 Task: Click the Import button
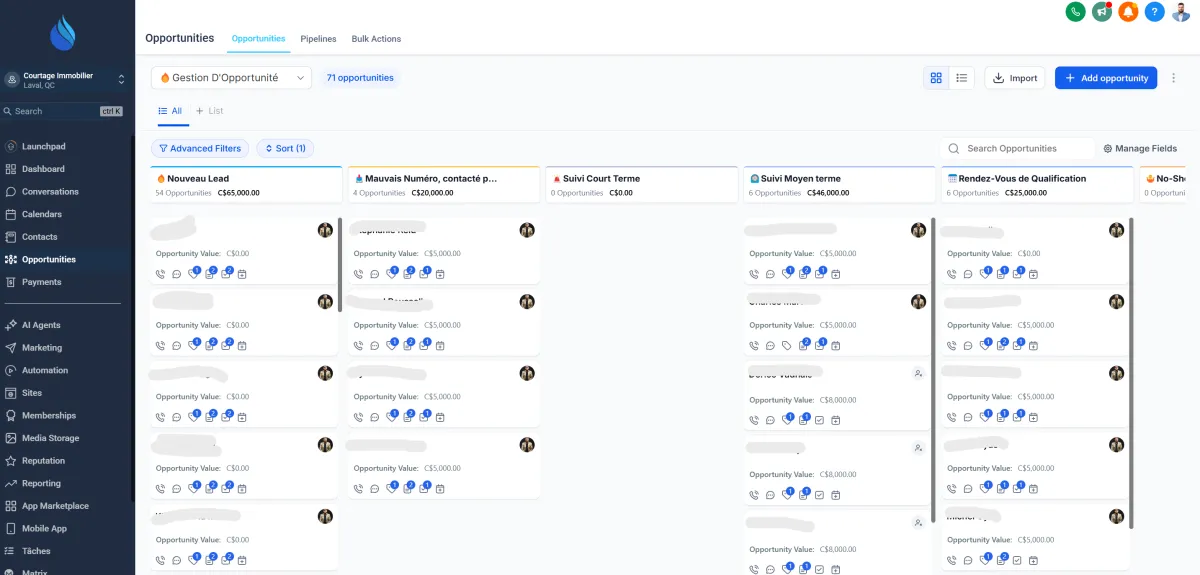point(1014,78)
